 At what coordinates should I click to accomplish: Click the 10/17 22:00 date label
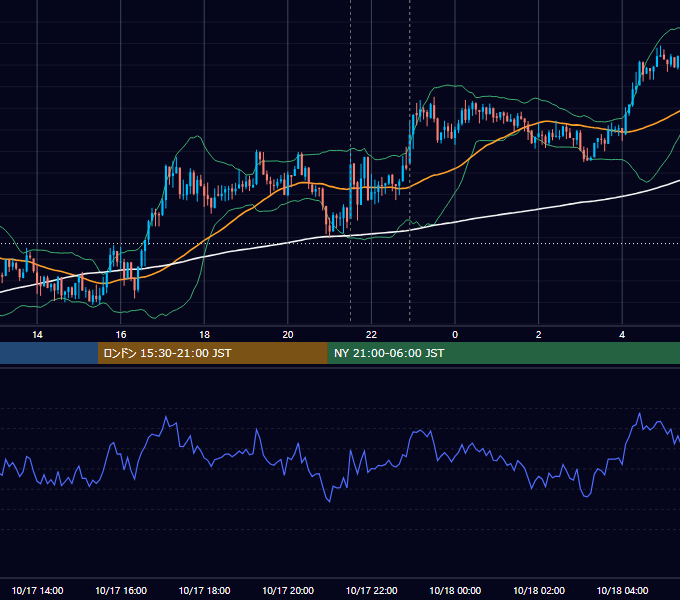click(371, 590)
